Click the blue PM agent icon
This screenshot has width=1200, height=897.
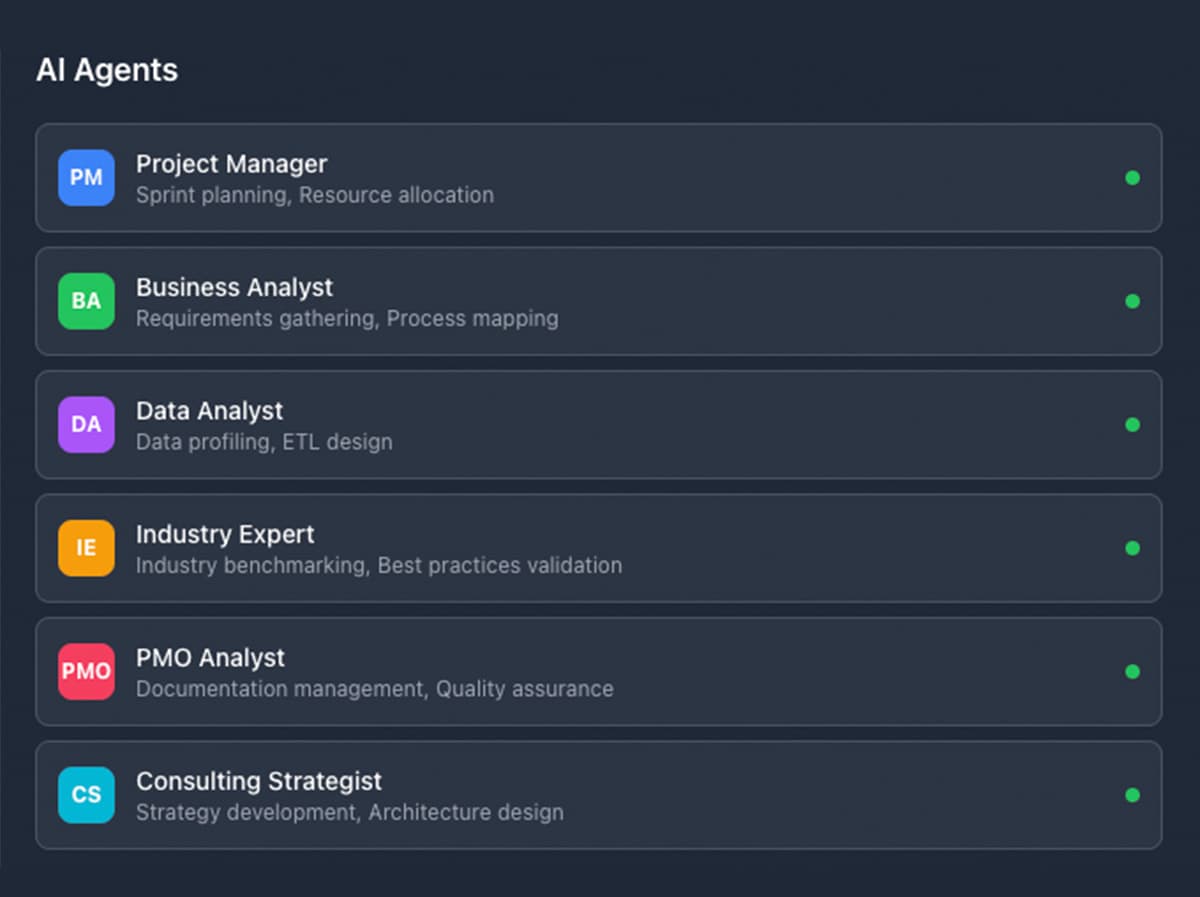[86, 178]
